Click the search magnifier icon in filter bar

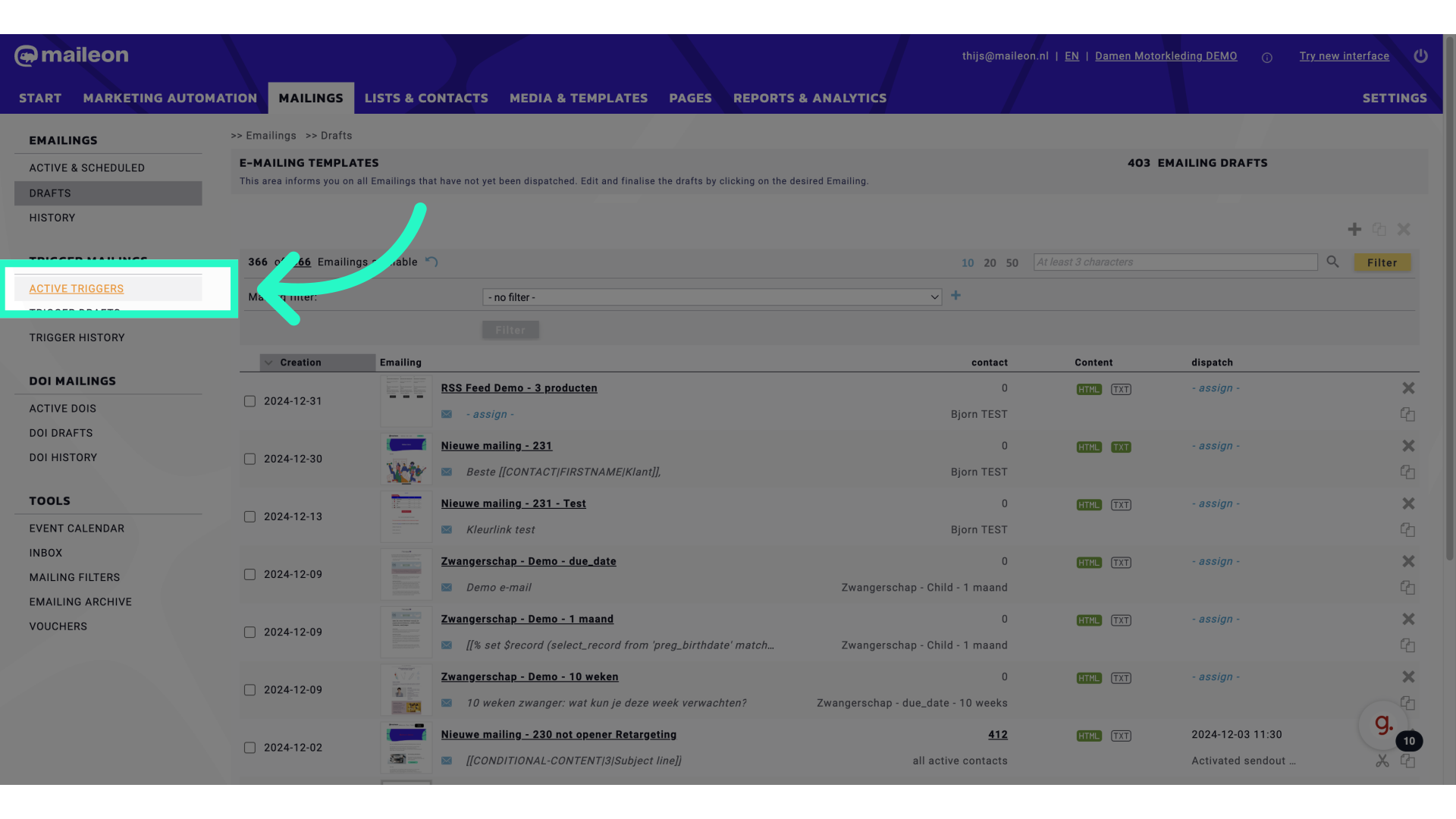[x=1333, y=263]
